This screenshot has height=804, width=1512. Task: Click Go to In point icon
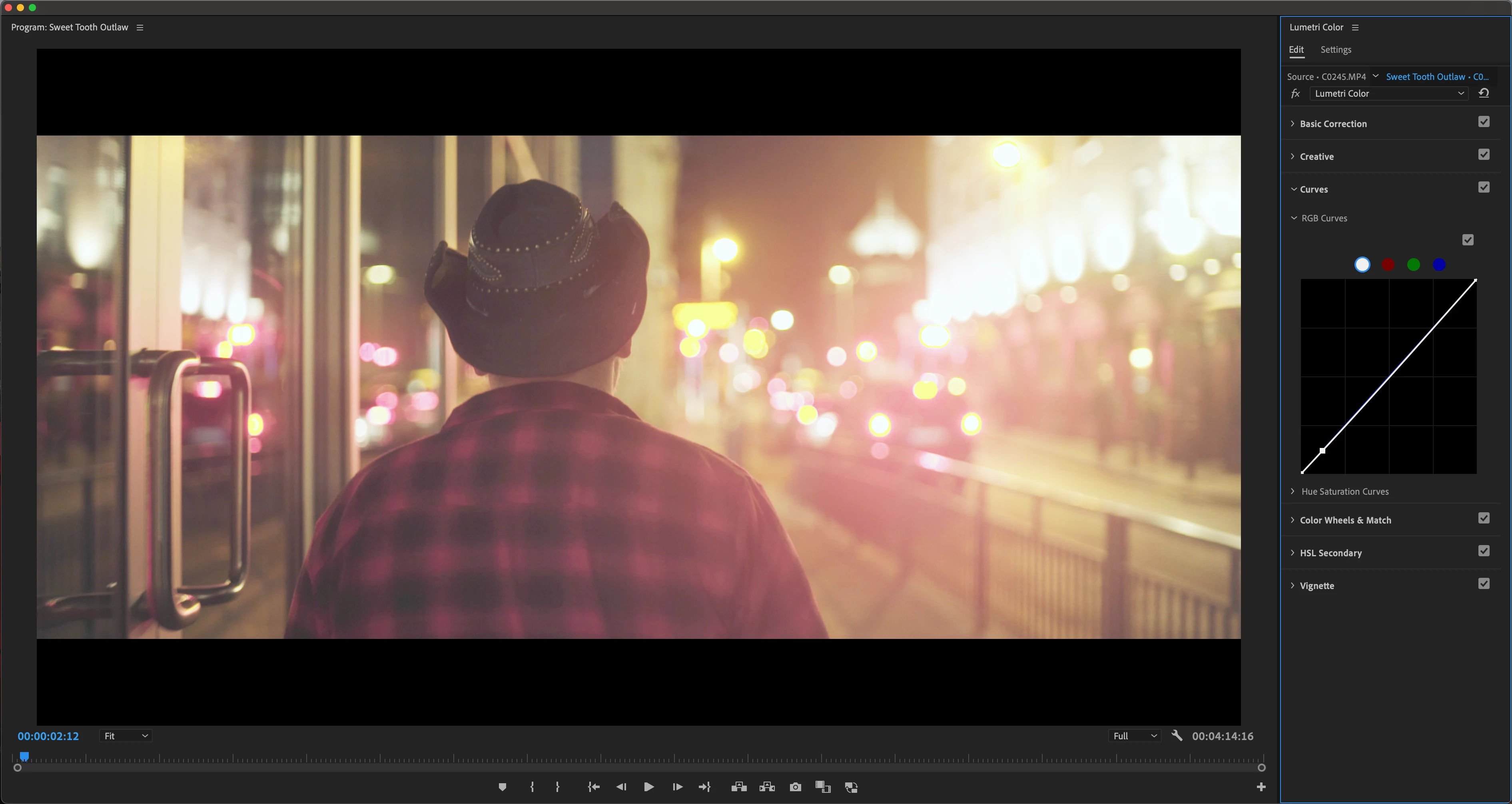tap(593, 787)
